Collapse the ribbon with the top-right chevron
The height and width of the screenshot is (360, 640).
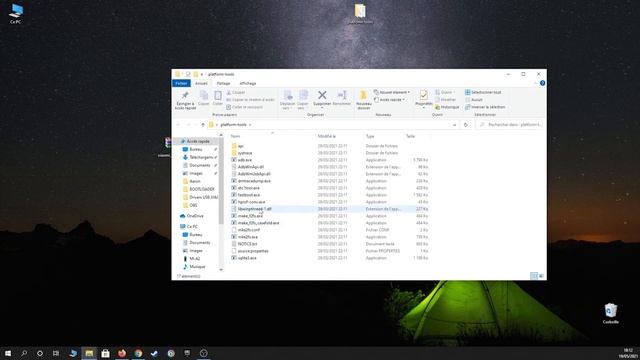(x=535, y=83)
